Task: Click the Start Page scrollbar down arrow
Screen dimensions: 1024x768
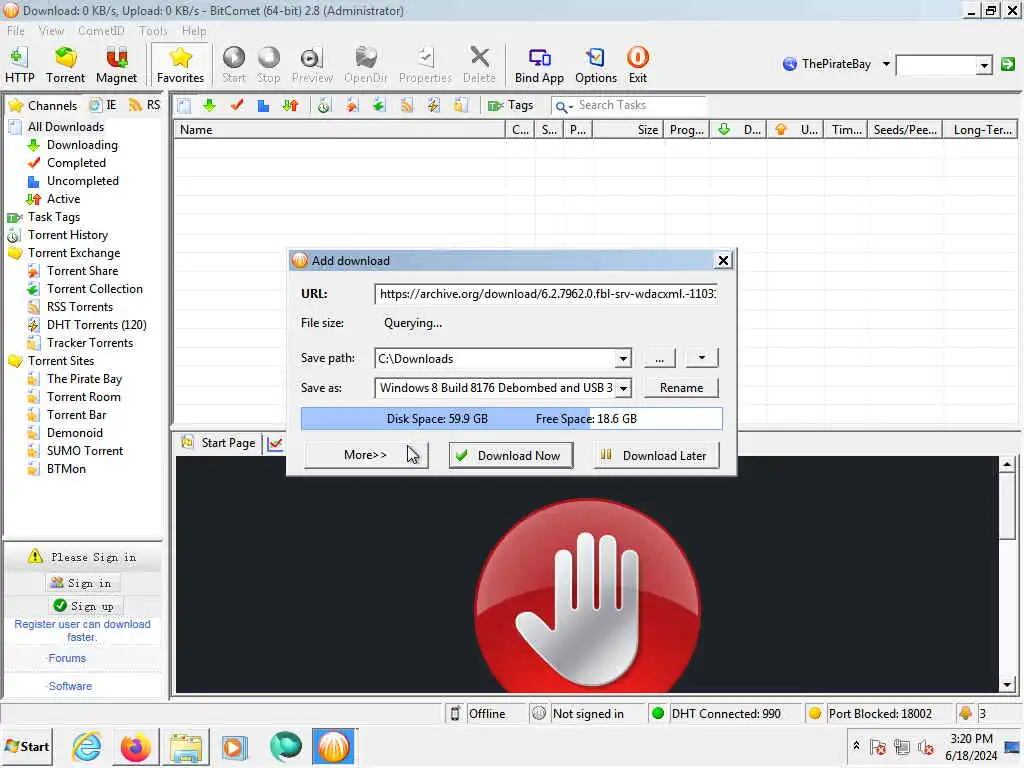Action: (x=1006, y=684)
